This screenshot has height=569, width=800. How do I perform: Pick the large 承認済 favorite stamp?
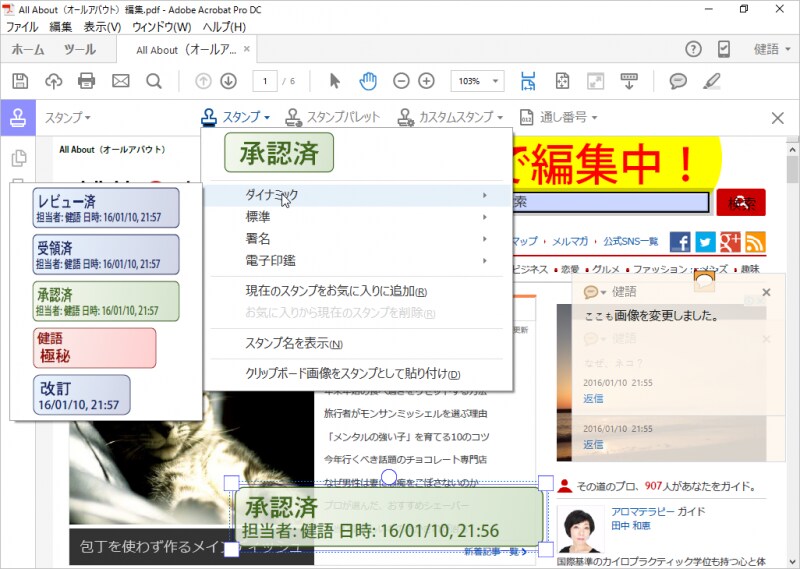point(279,153)
